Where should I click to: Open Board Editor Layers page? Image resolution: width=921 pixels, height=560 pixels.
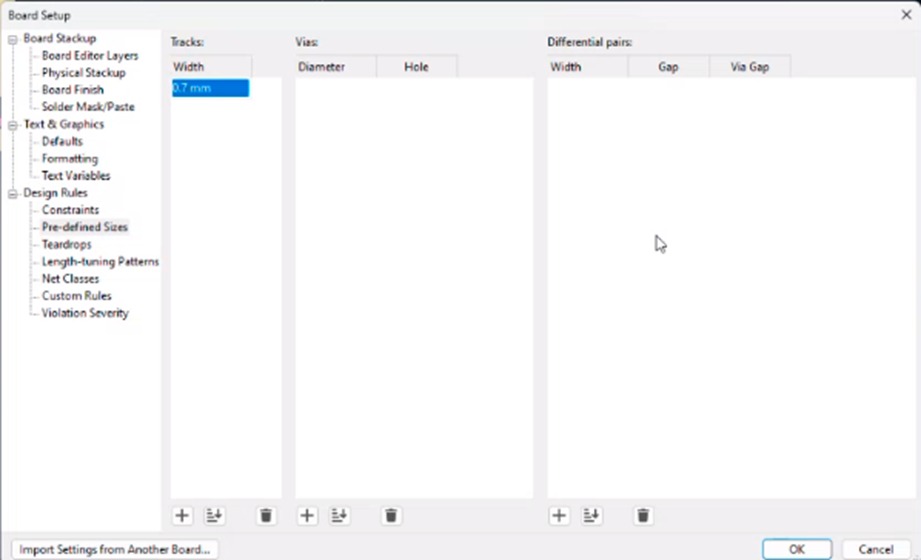pyautogui.click(x=90, y=56)
